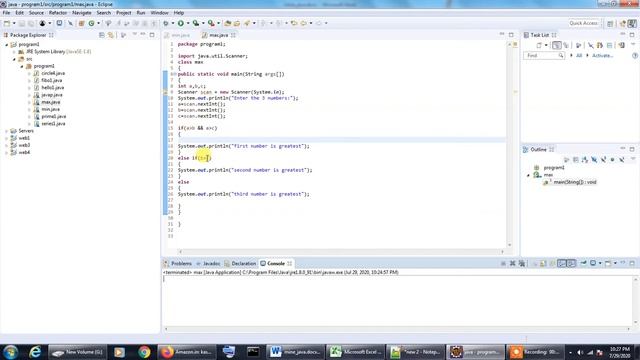
Task: Click the Debug bug icon in the toolbar
Action: [166, 23]
